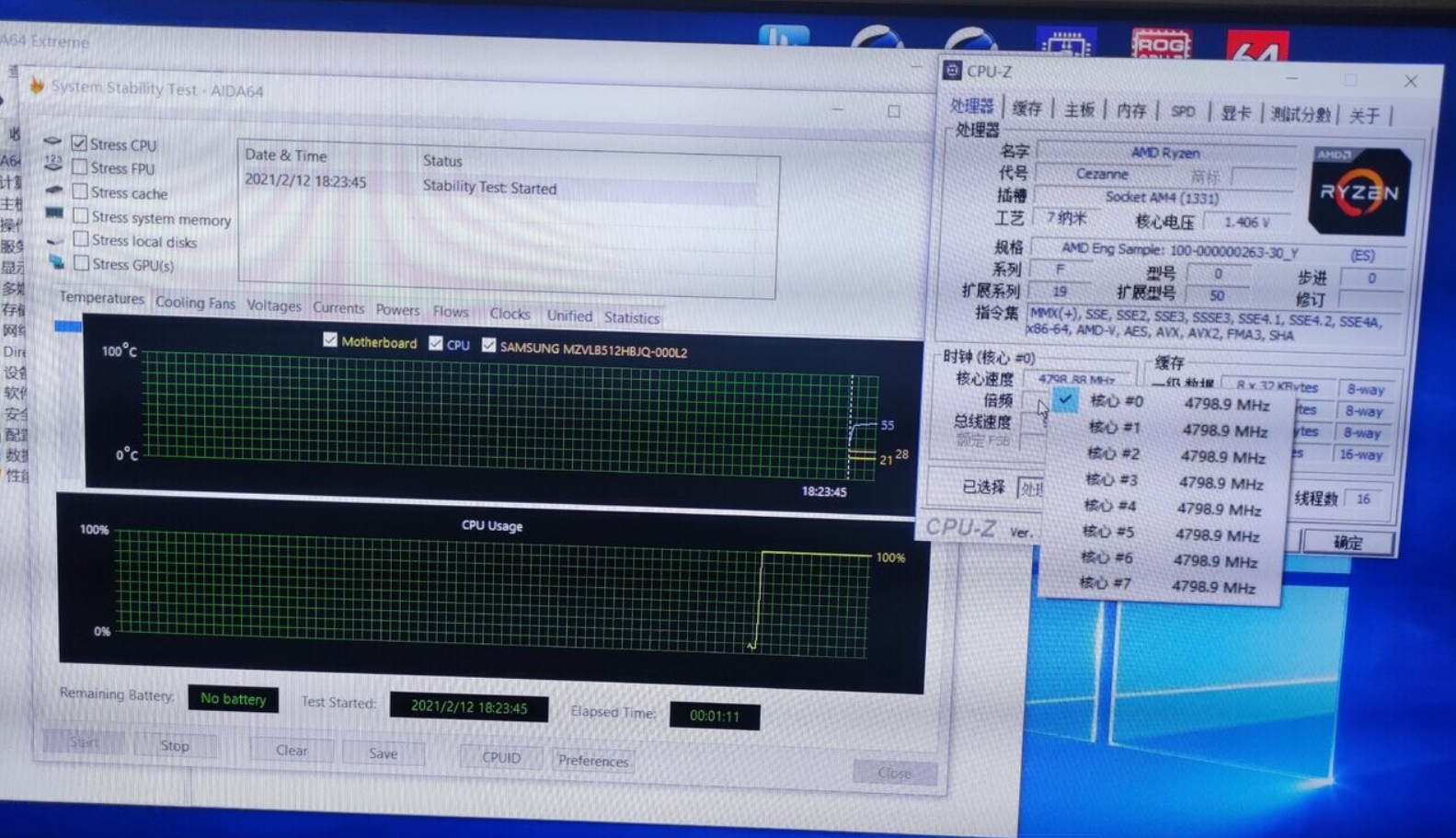1456x838 pixels.
Task: Click Test Started time value
Action: 469,706
